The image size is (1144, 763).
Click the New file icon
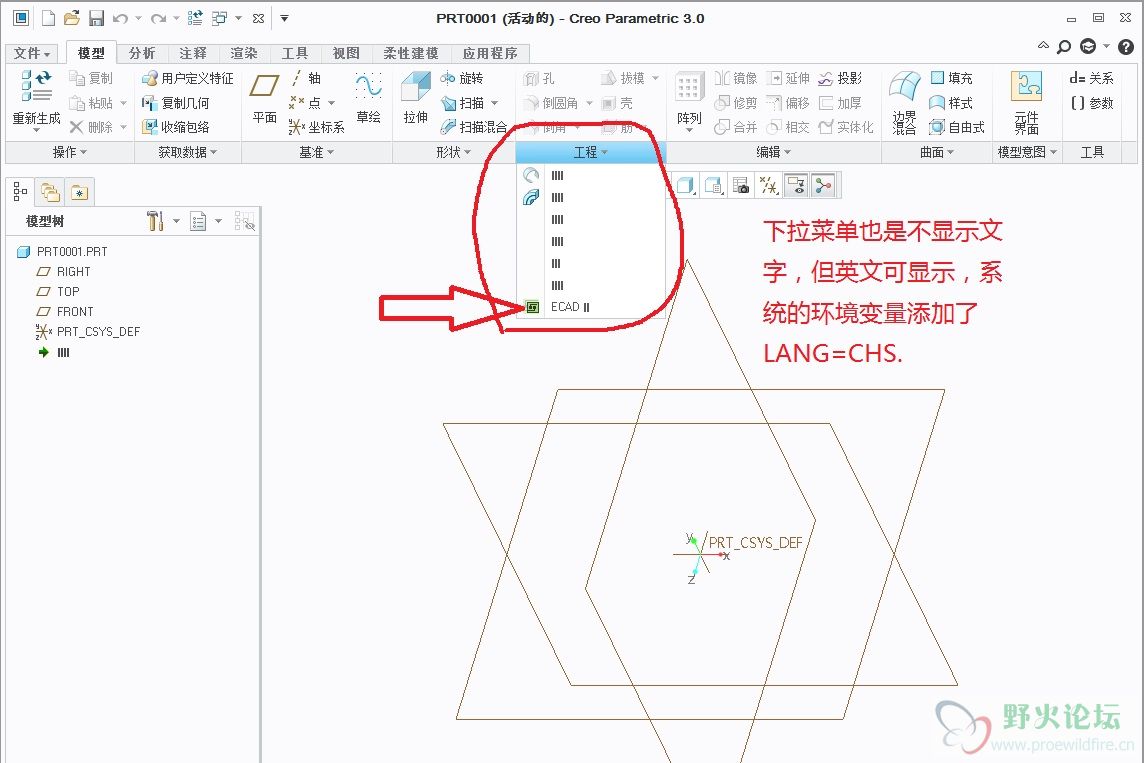point(48,18)
